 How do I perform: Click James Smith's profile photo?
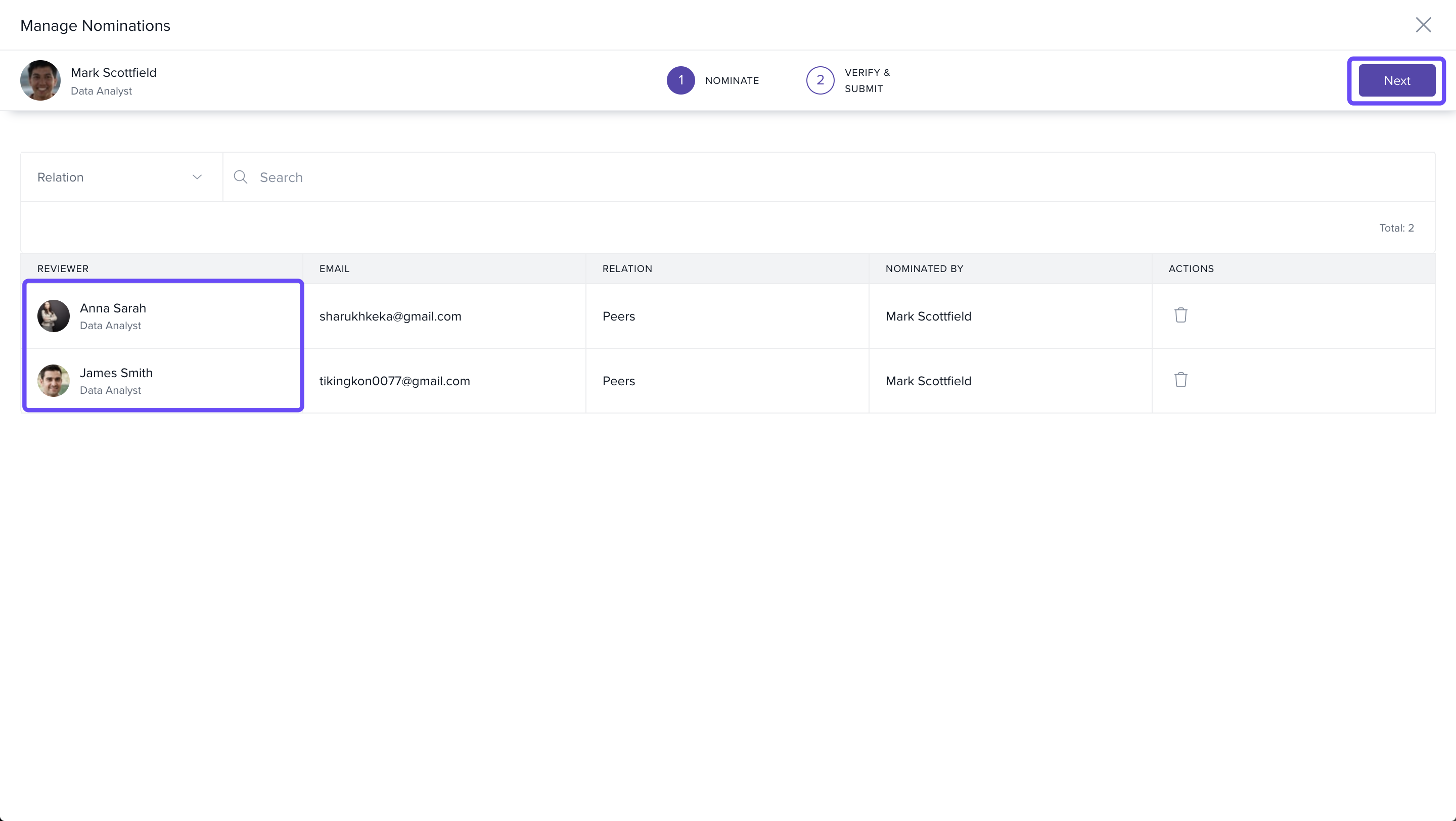coord(53,381)
